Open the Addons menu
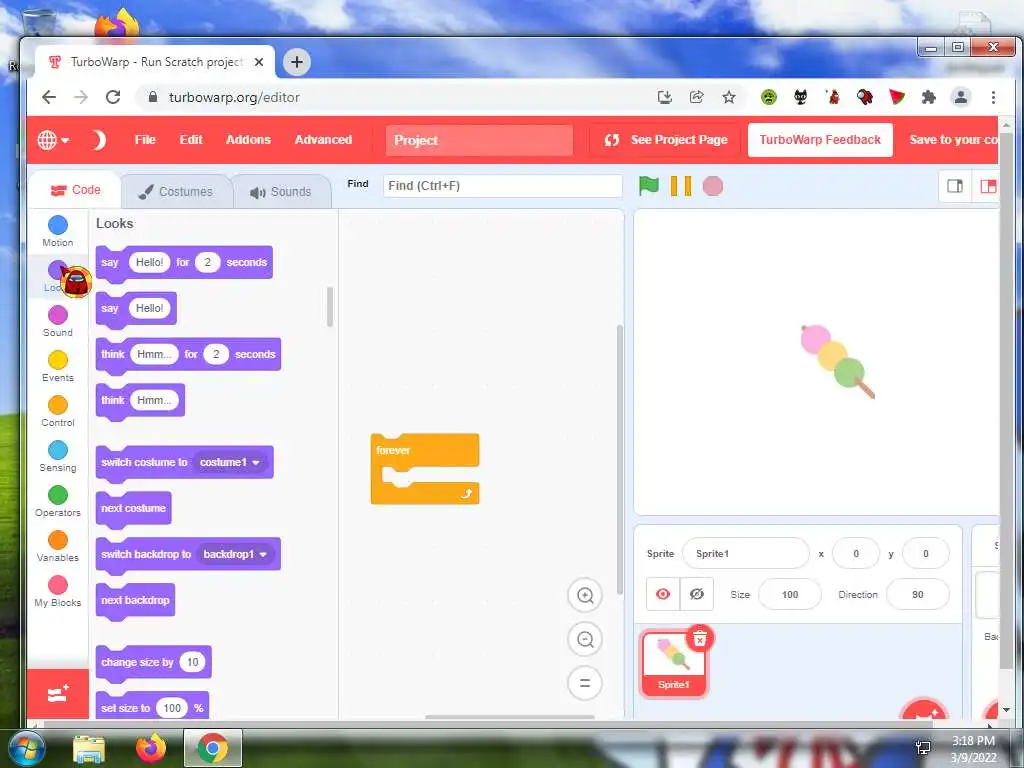 248,140
